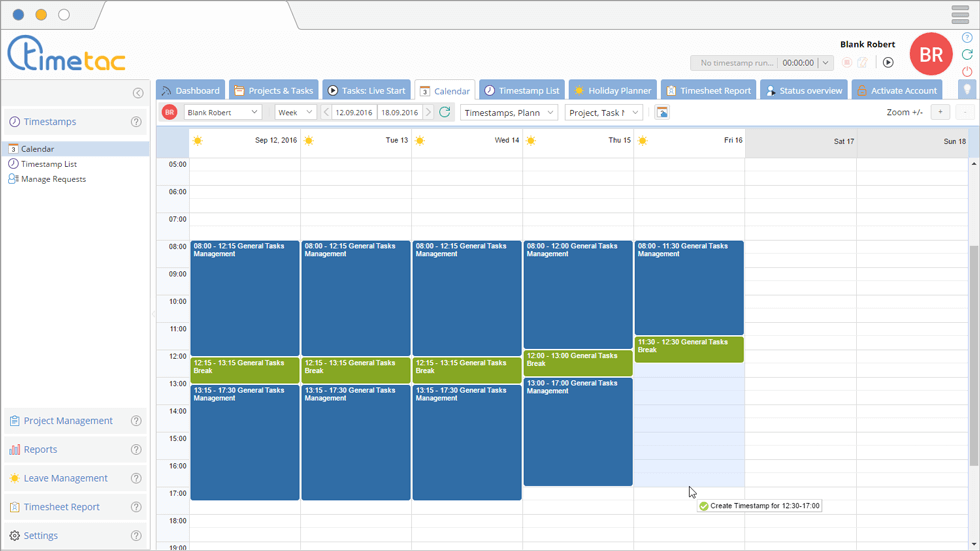Screen dimensions: 980x551
Task: Open the Blank Robert user dropdown
Action: 222,112
